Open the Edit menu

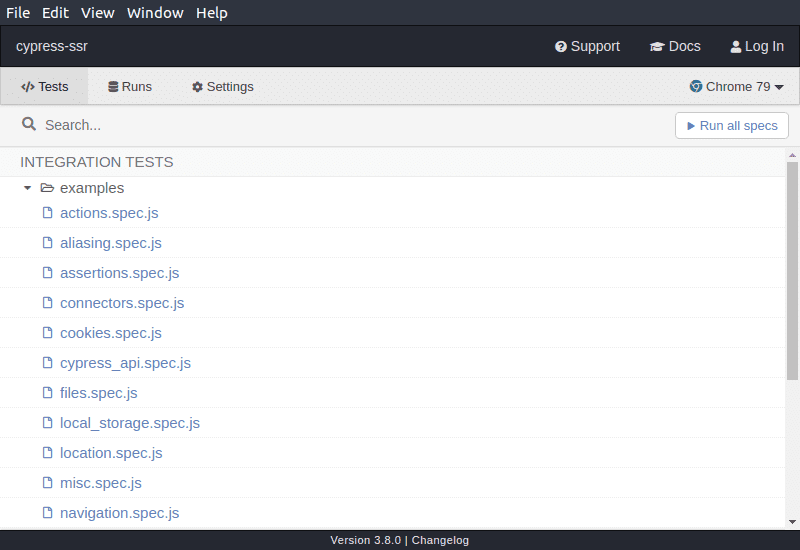pos(55,13)
